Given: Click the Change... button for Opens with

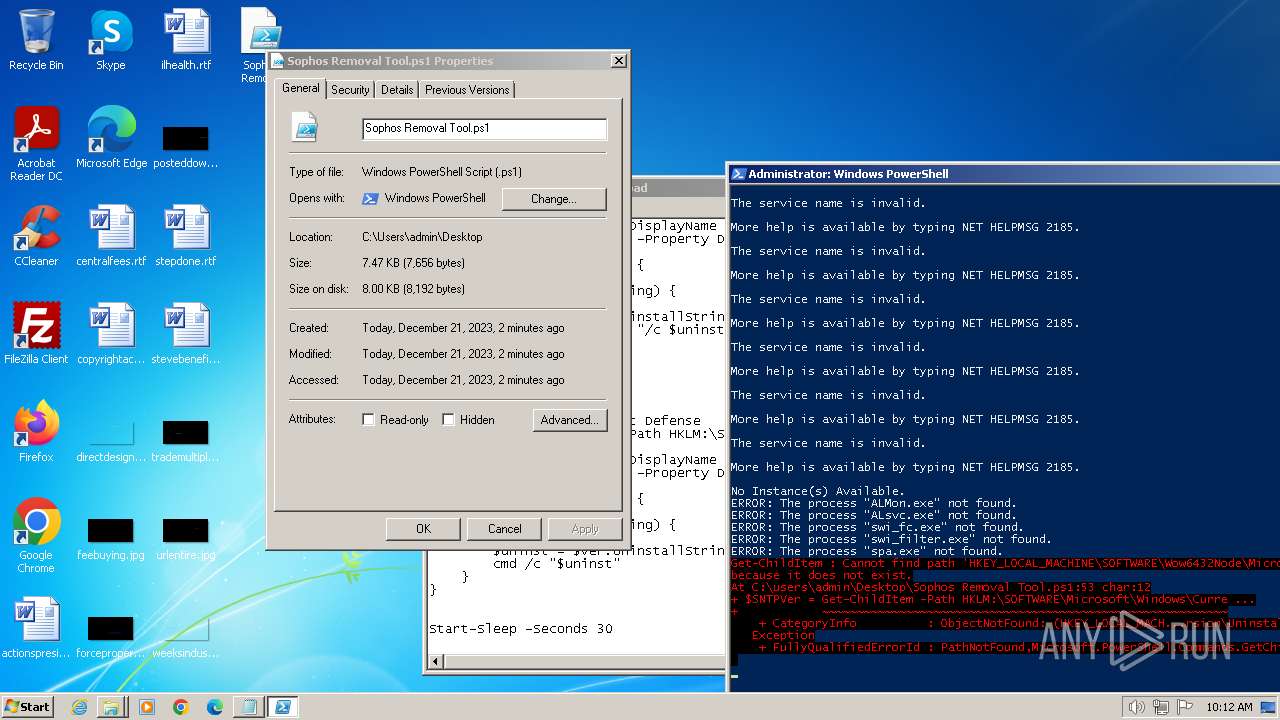Looking at the screenshot, I should pyautogui.click(x=554, y=199).
